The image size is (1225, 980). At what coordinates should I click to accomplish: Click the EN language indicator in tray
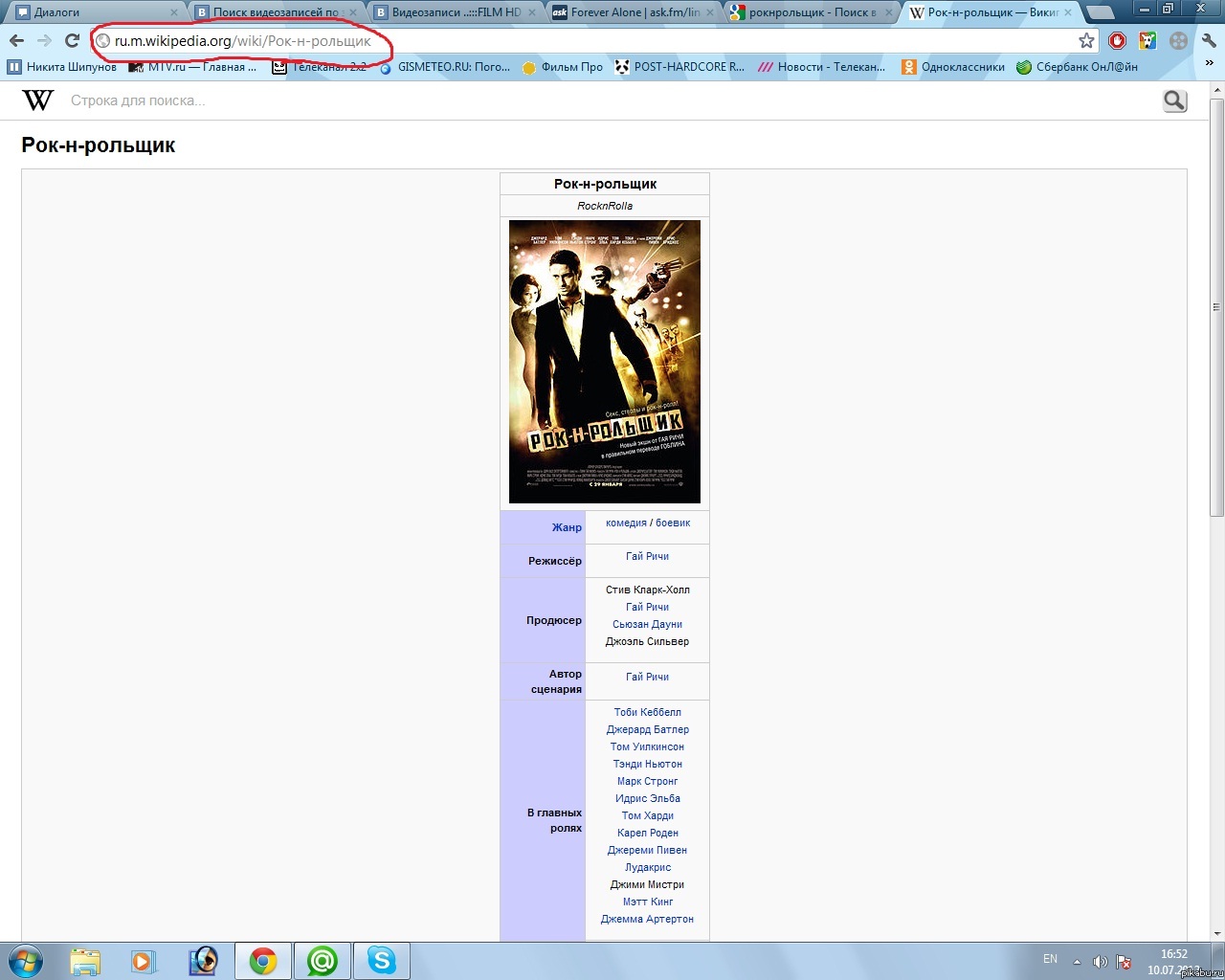pos(1050,959)
